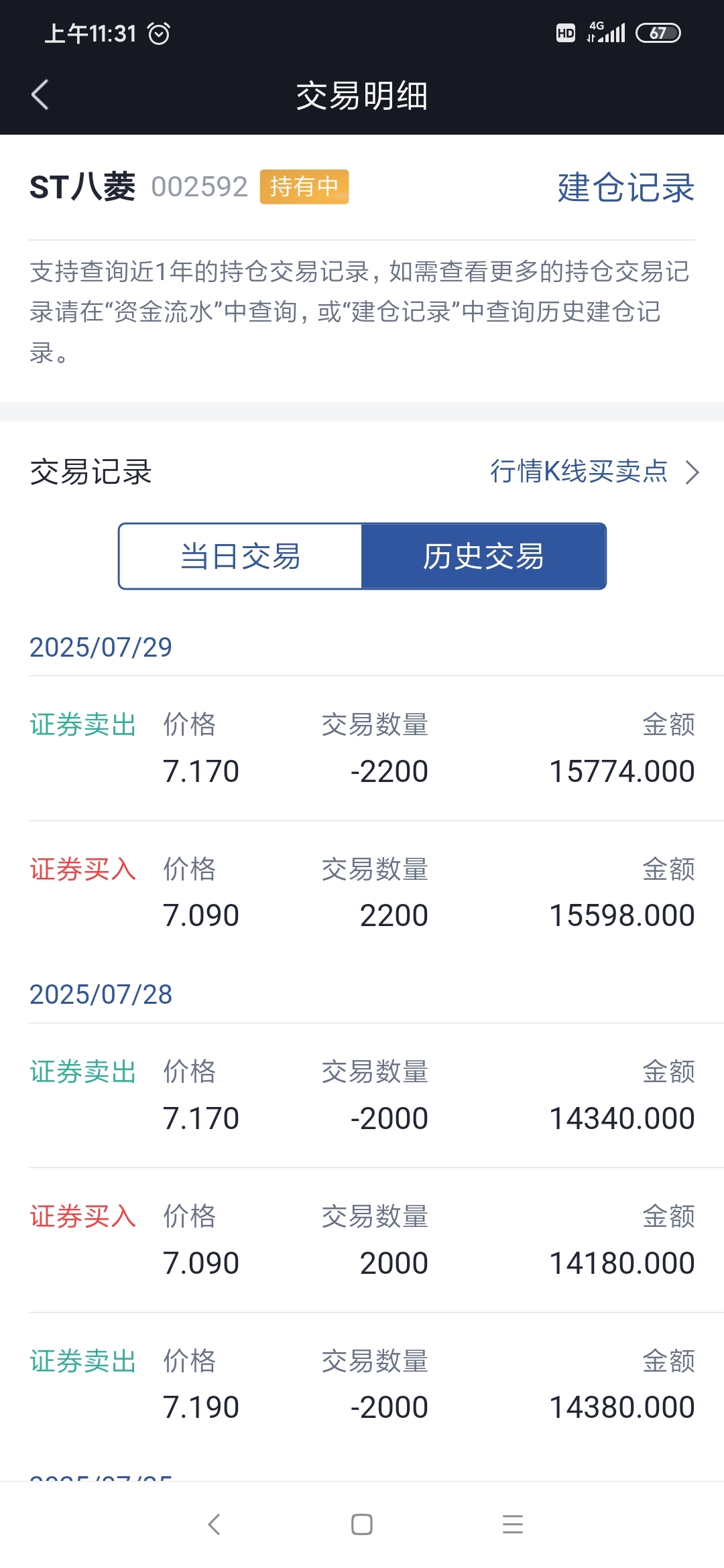Open 证券卖出 record with amount 14340.000
The height and width of the screenshot is (1568, 724).
click(362, 1096)
